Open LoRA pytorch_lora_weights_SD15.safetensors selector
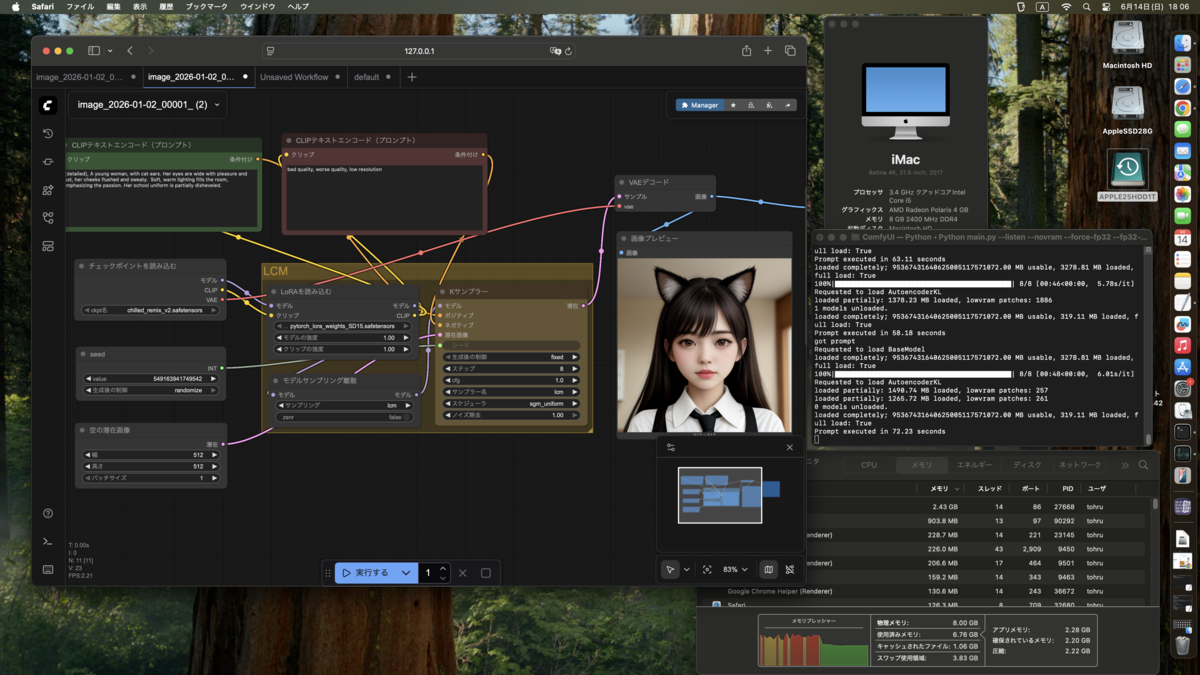This screenshot has height=675, width=1200. [343, 326]
